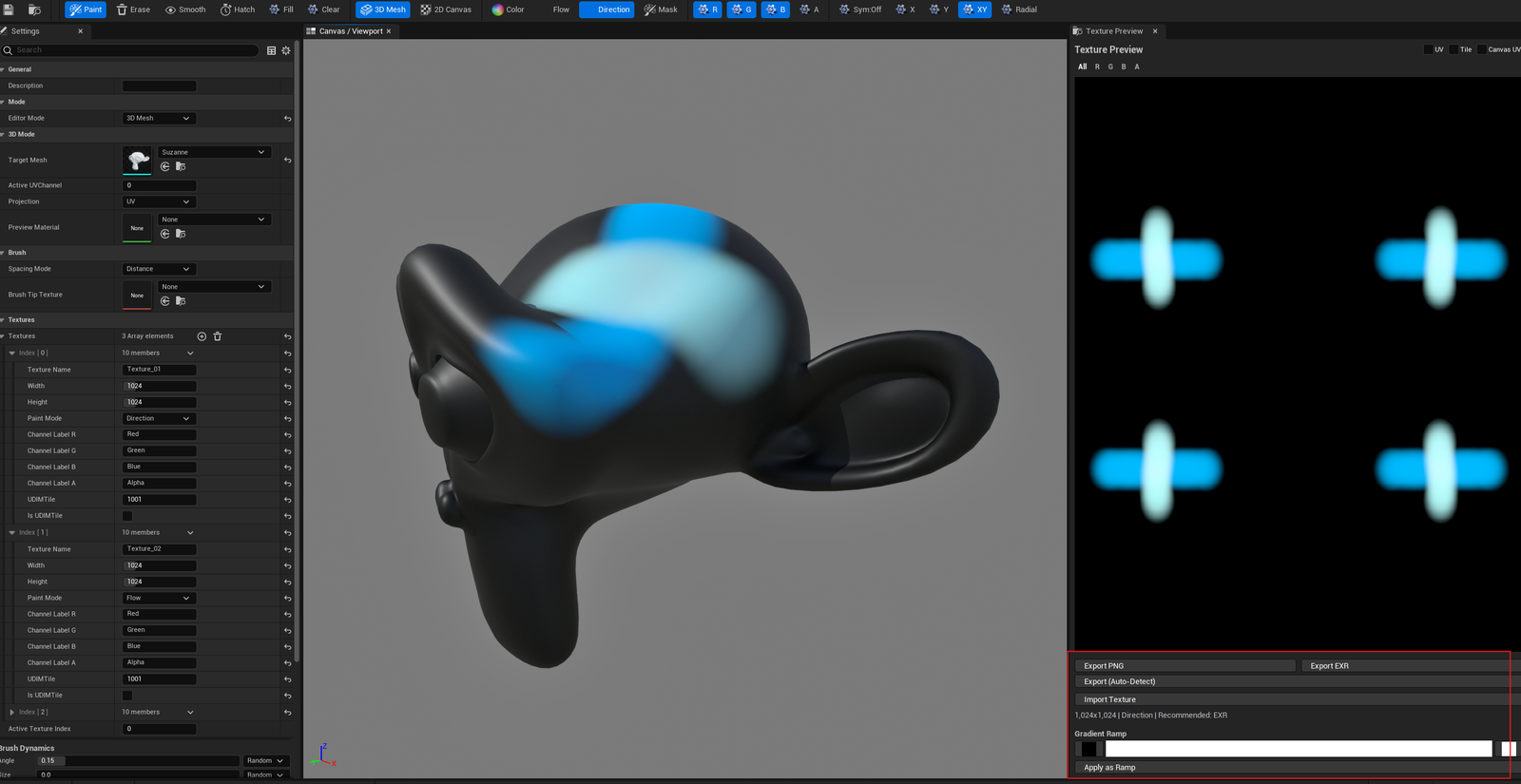Select the Smooth tool
The width and height of the screenshot is (1521, 784).
[x=184, y=10]
